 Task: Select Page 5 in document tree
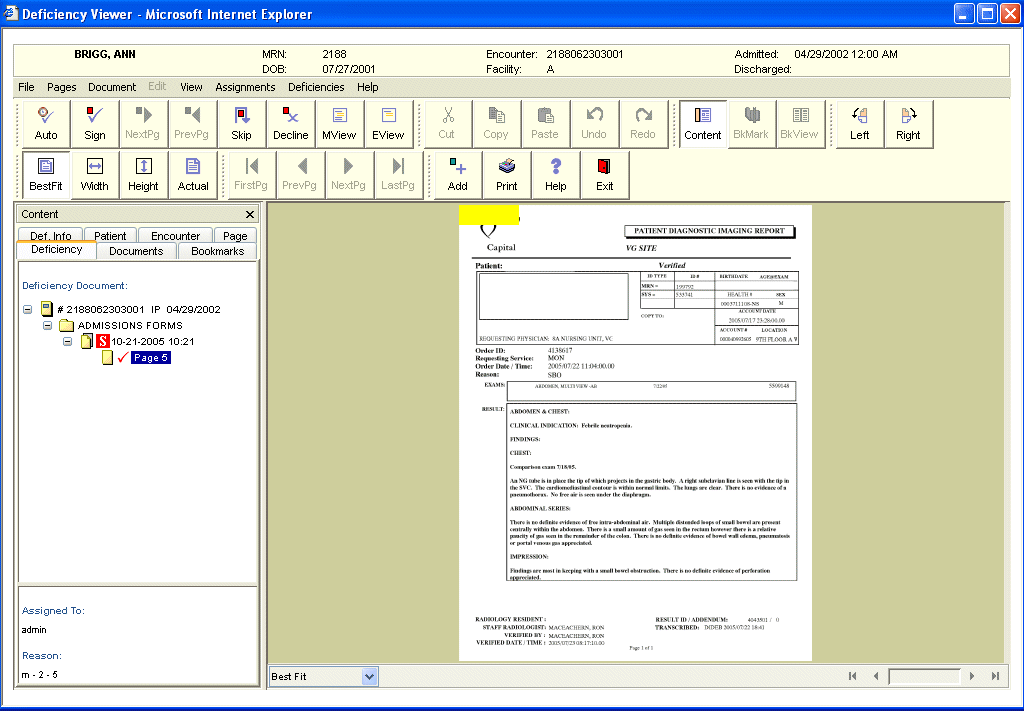151,358
